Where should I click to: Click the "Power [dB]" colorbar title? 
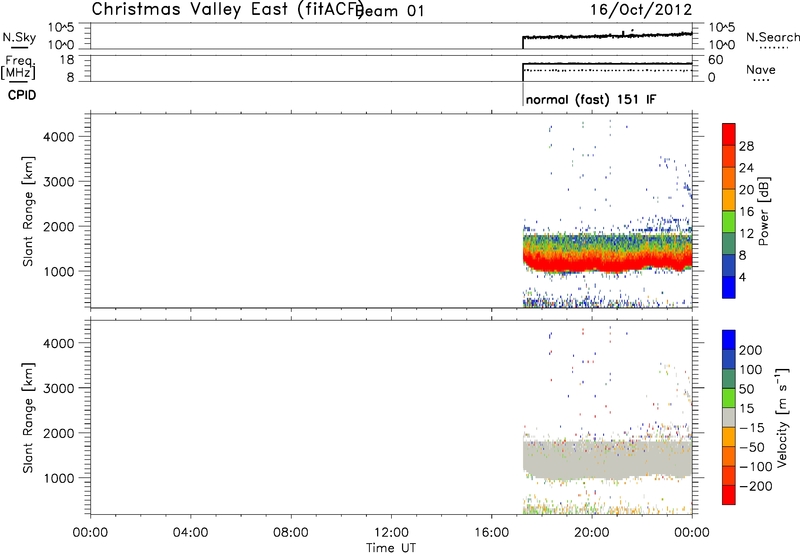[x=763, y=211]
